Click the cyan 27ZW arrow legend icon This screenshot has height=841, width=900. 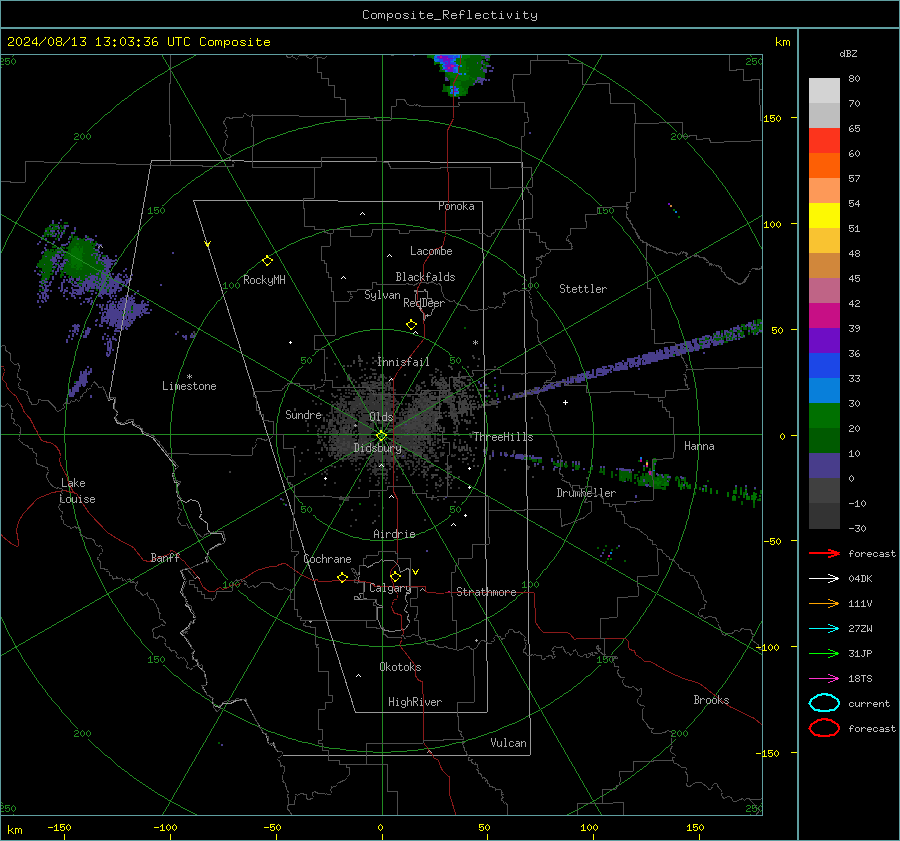tap(824, 629)
